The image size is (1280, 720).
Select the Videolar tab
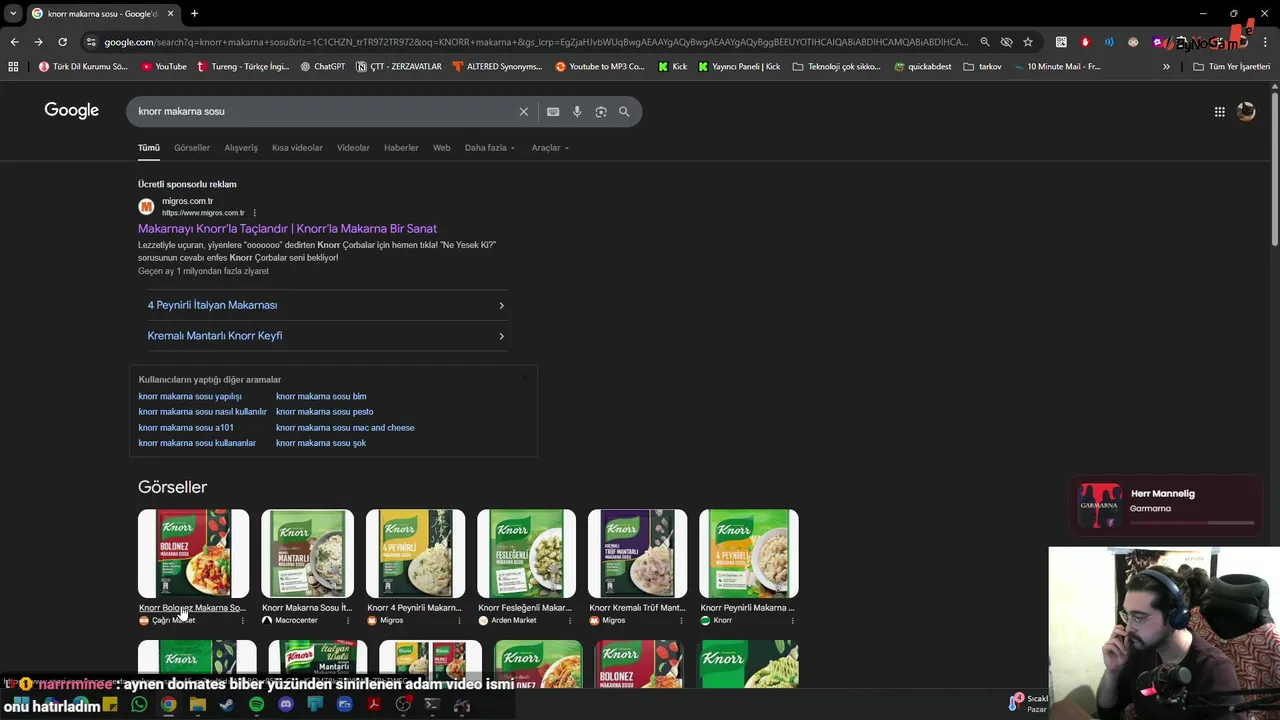(353, 147)
